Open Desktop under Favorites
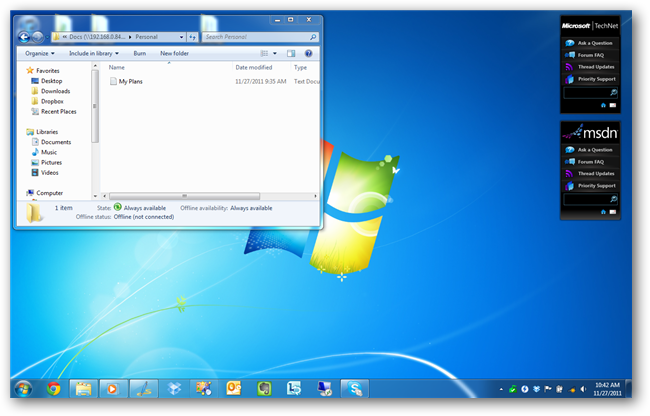 pos(51,81)
